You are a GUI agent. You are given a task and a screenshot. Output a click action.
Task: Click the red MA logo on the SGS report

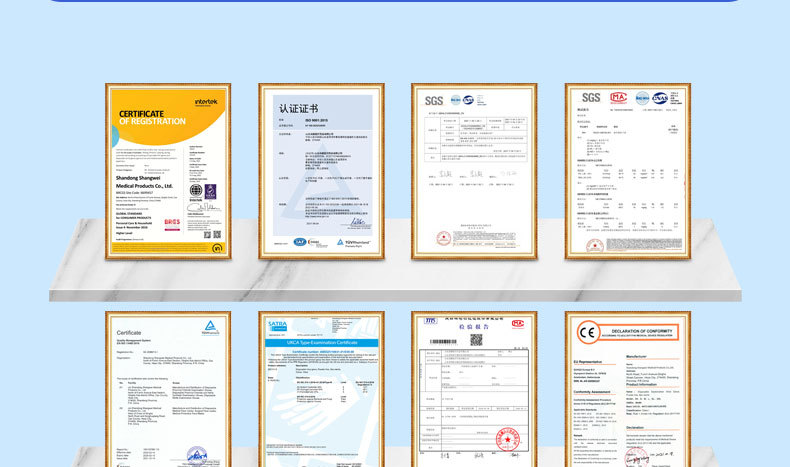pos(618,97)
